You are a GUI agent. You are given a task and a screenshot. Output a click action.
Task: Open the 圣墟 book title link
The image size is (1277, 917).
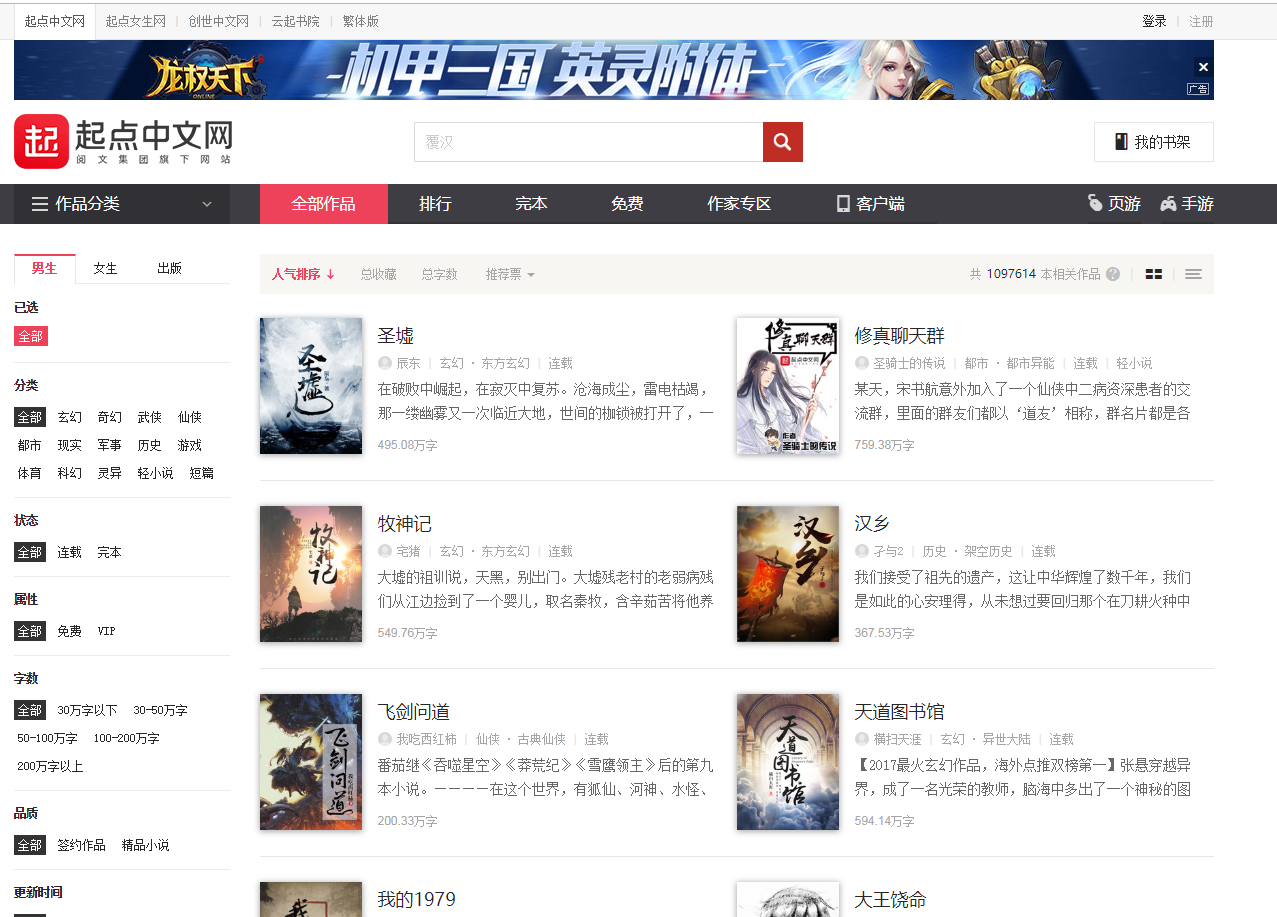pyautogui.click(x=395, y=336)
